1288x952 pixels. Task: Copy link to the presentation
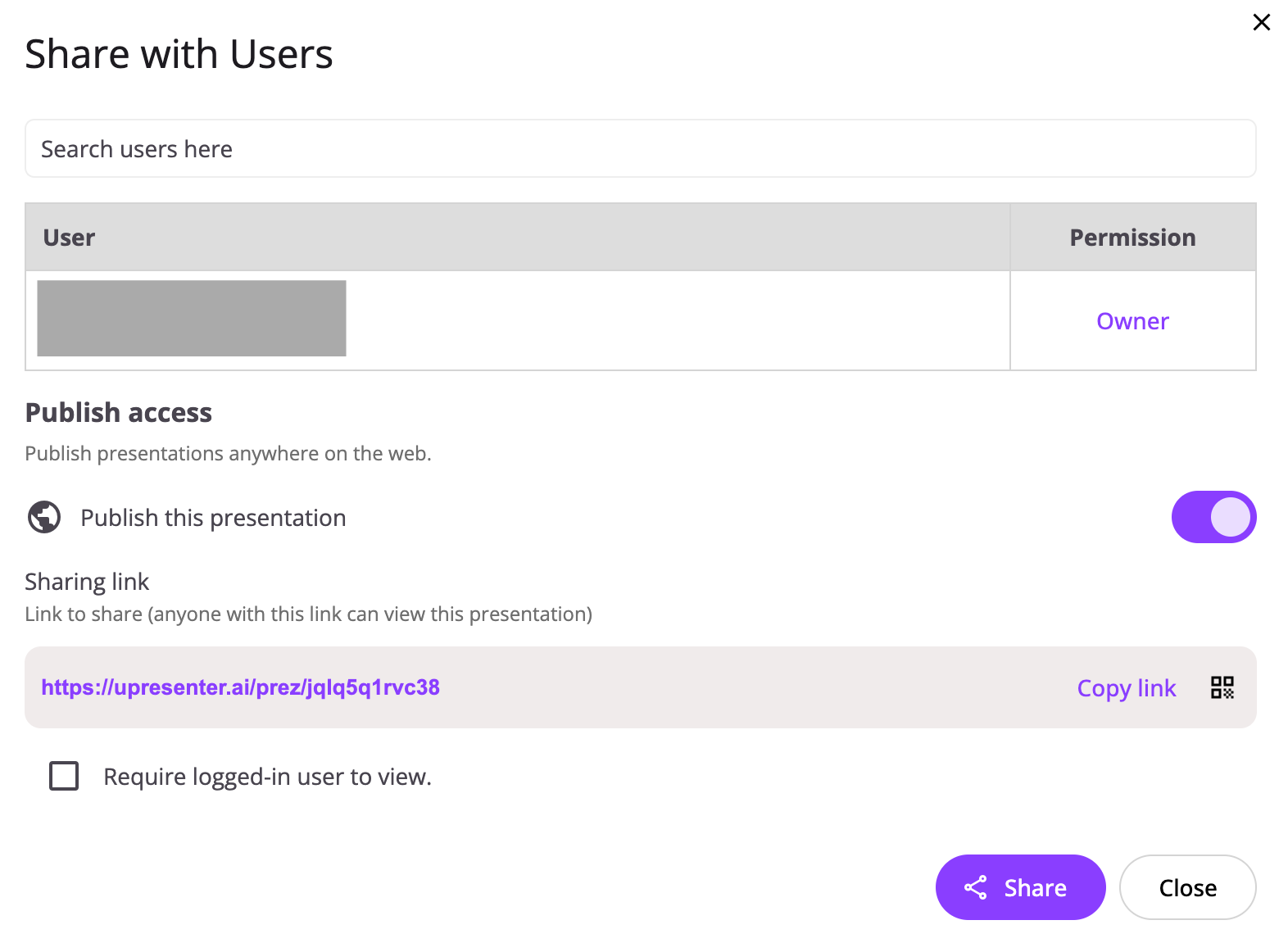(x=1127, y=688)
